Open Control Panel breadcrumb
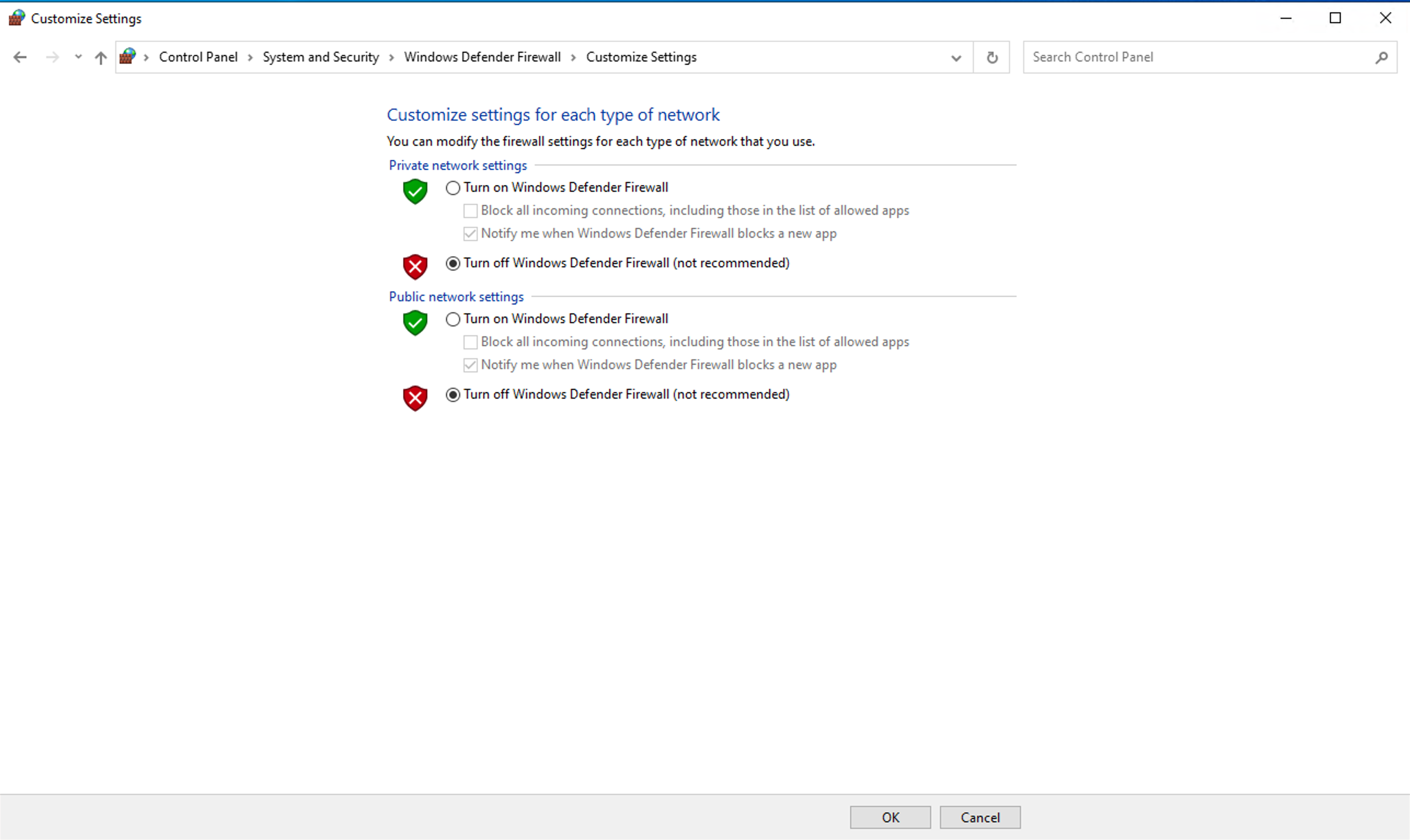This screenshot has width=1410, height=840. (198, 57)
